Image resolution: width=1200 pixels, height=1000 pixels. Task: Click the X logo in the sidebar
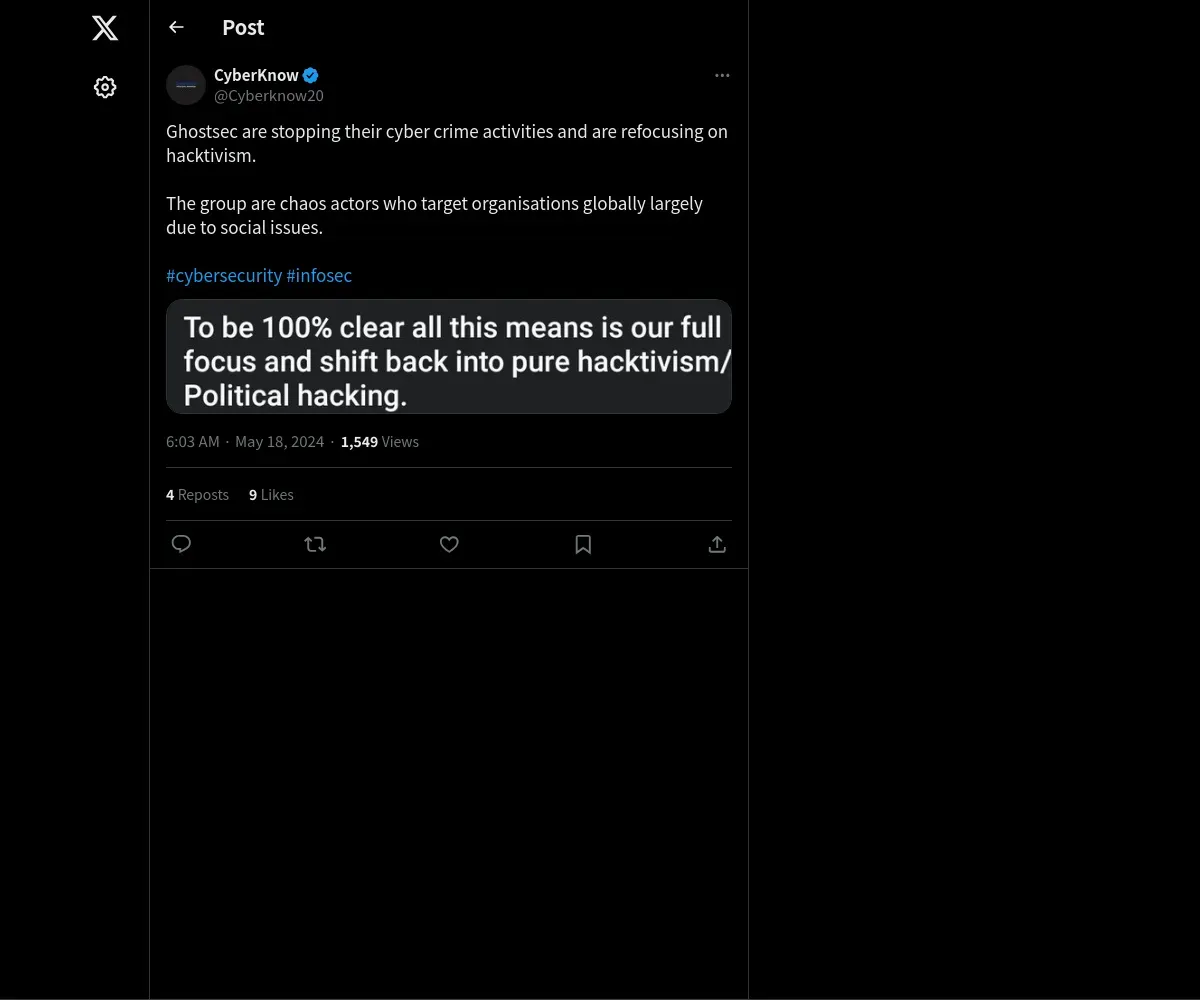tap(105, 28)
